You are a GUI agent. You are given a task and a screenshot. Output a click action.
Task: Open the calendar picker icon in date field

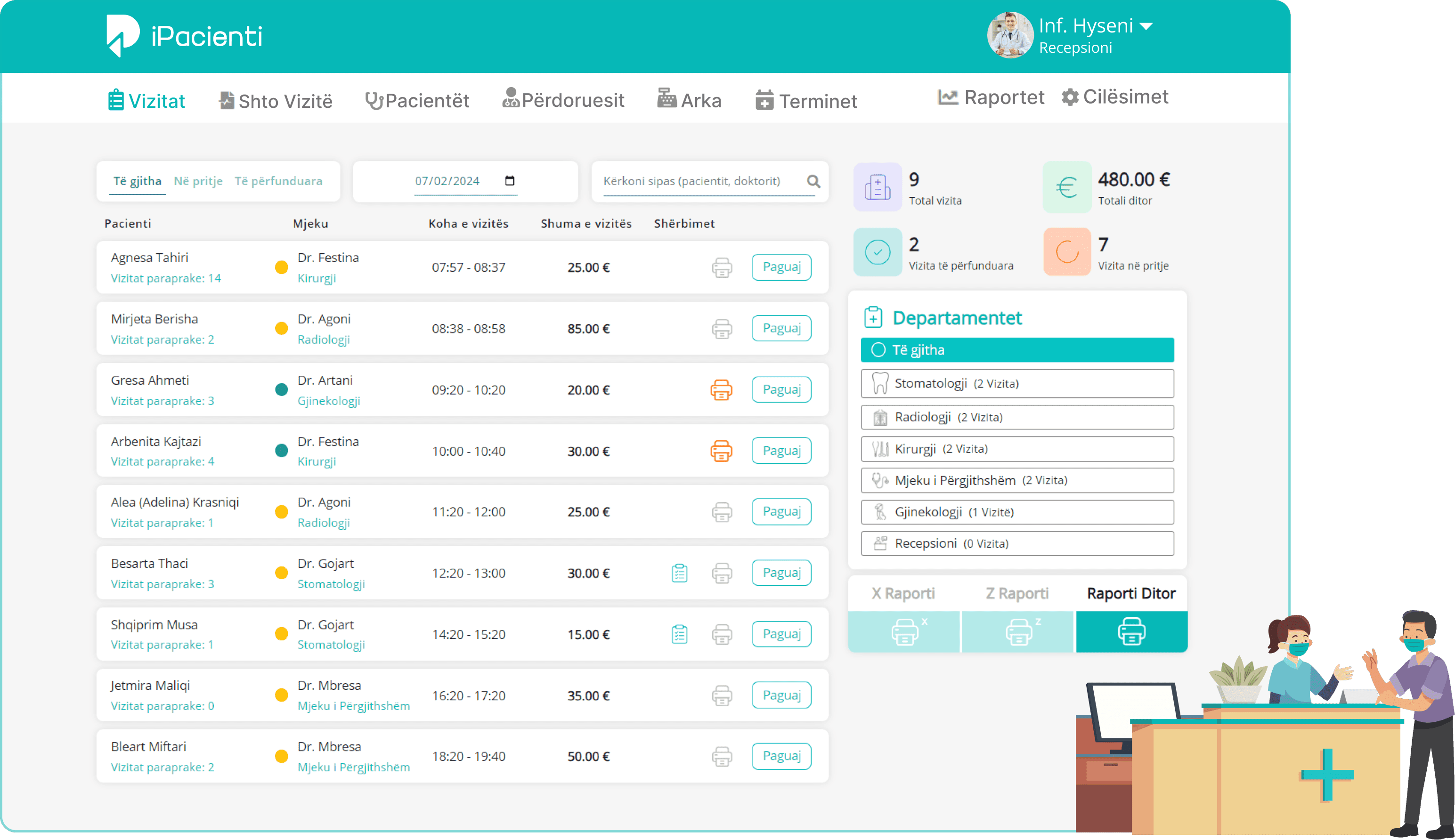tap(510, 181)
